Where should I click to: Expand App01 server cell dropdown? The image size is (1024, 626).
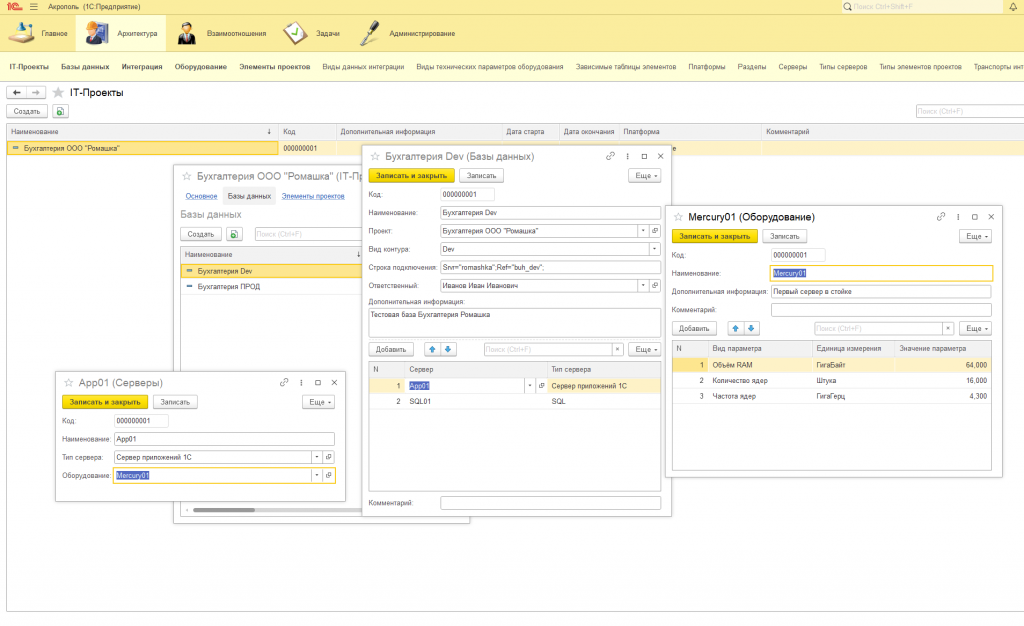pos(530,386)
